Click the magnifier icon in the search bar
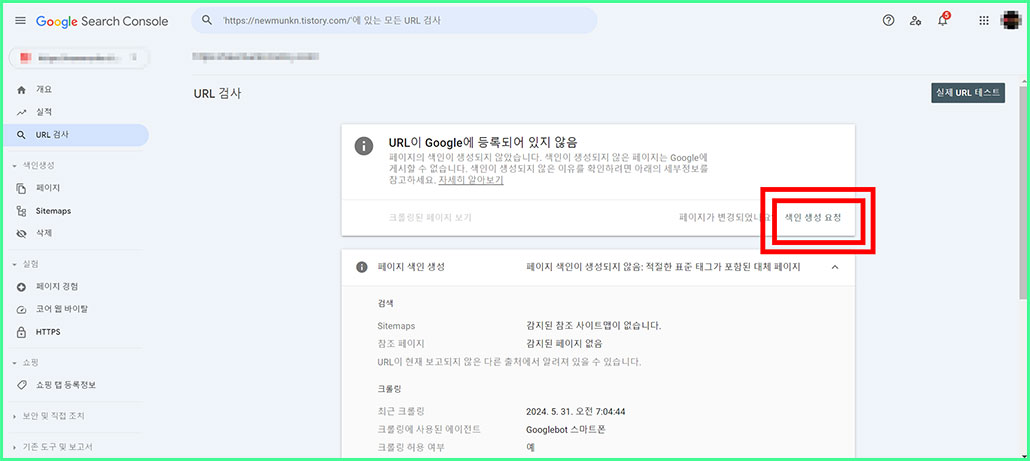Image resolution: width=1030 pixels, height=461 pixels. pos(207,20)
